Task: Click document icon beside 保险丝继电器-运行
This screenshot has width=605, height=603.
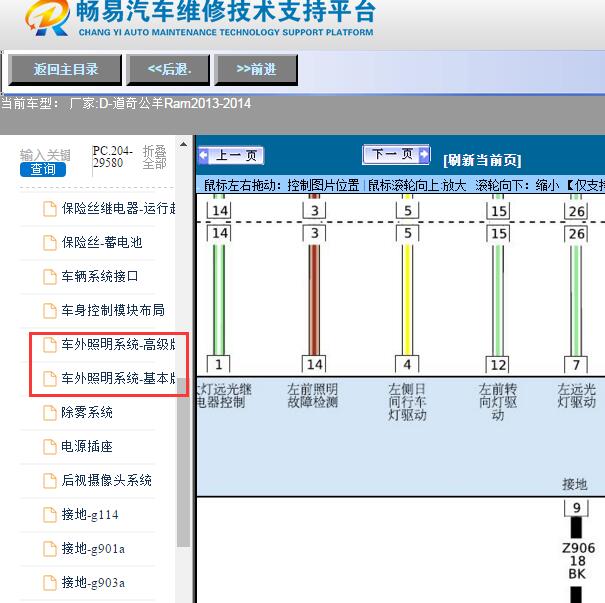Action: click(x=49, y=209)
